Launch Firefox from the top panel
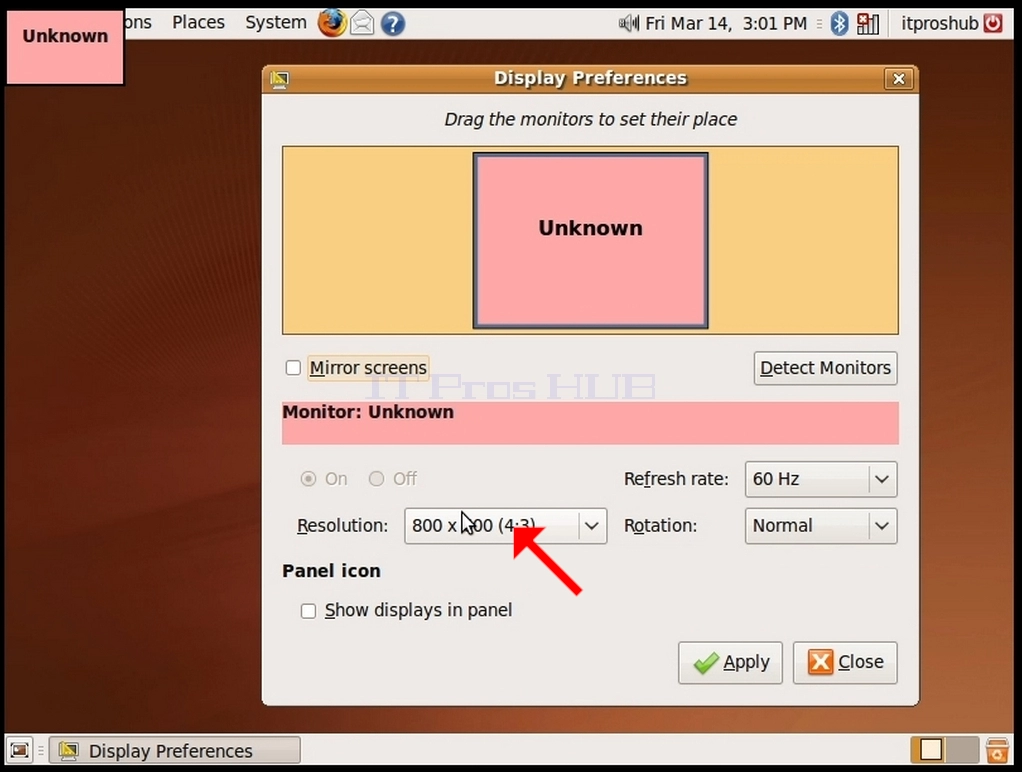Viewport: 1022px width, 772px height. [x=332, y=23]
